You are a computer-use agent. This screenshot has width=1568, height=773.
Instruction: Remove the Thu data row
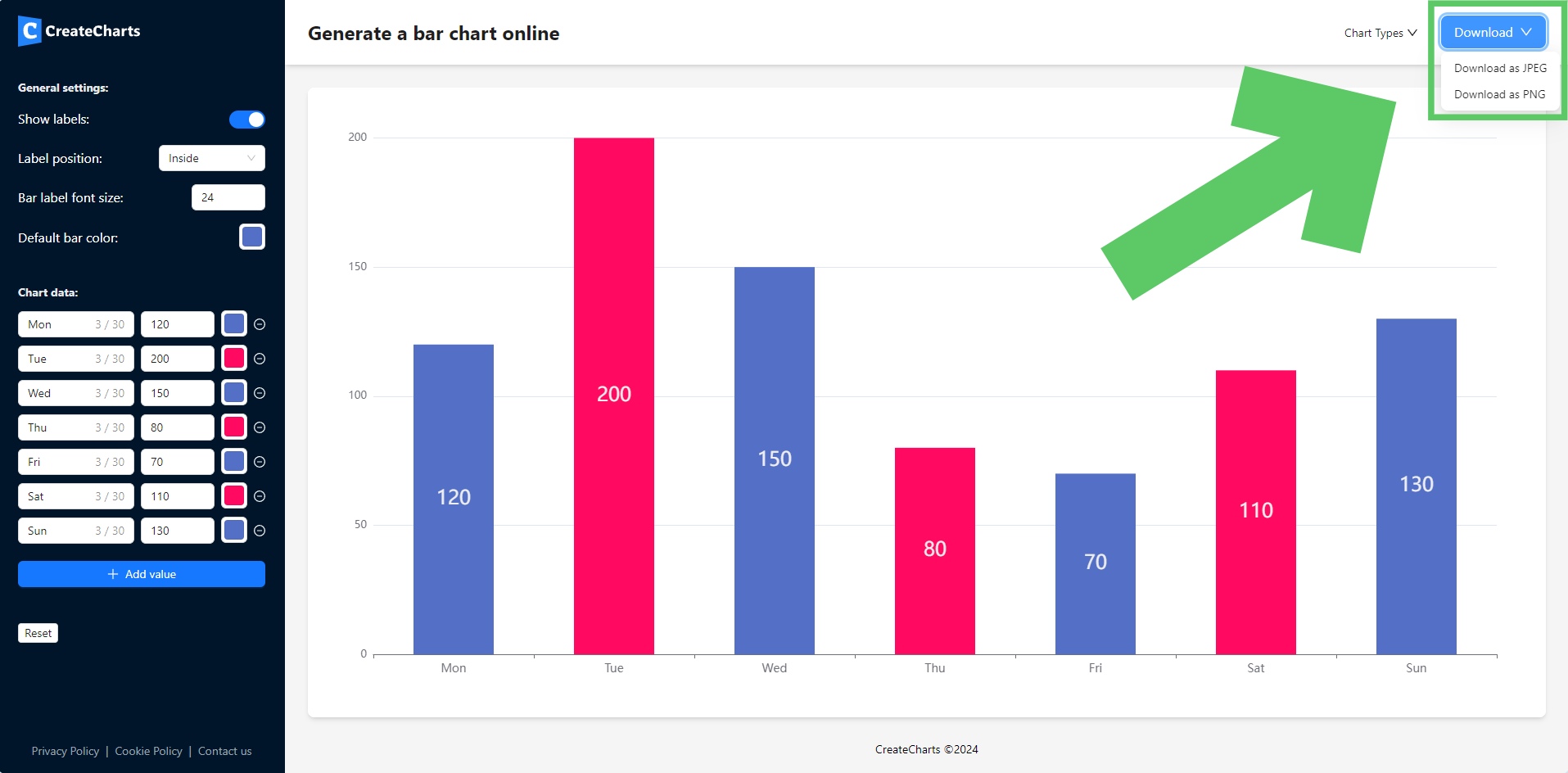(259, 427)
